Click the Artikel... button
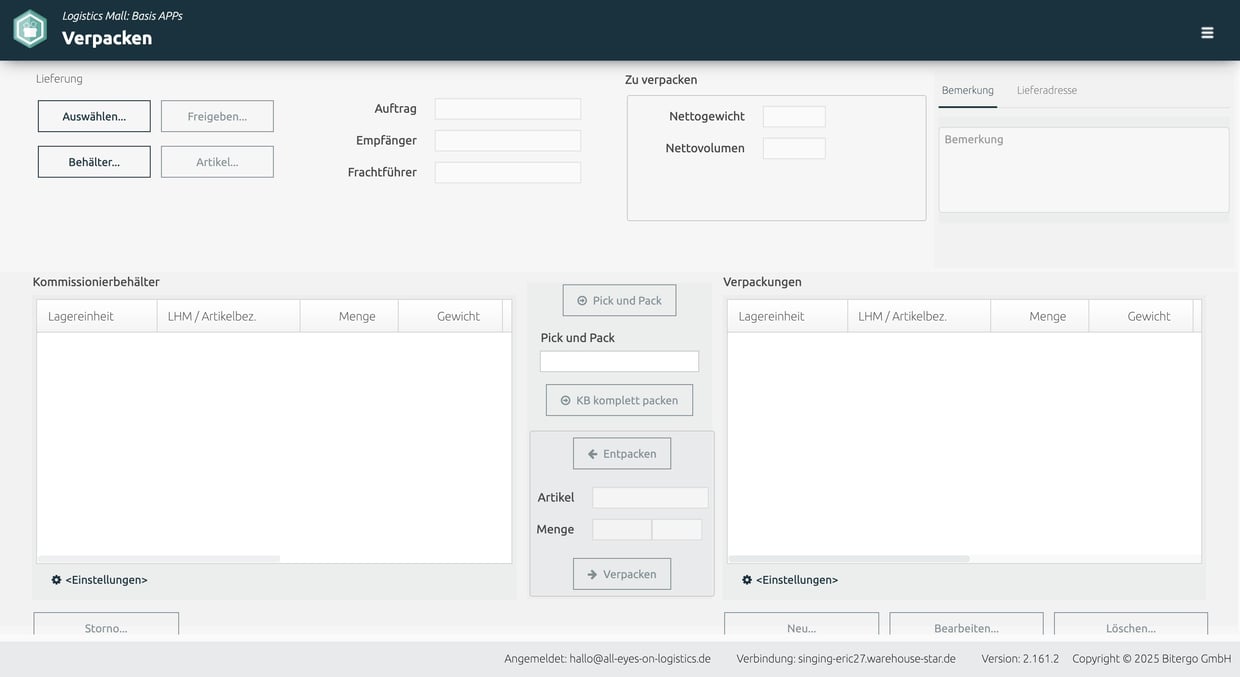Screen dimensions: 1240x677 point(217,162)
